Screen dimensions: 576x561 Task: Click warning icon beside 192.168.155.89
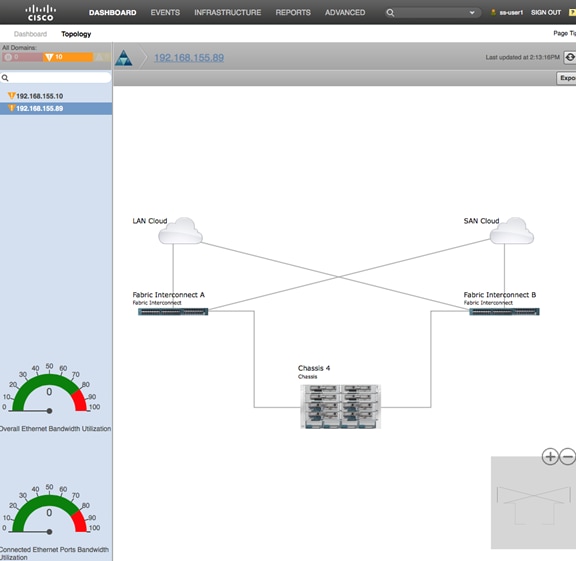click(11, 108)
